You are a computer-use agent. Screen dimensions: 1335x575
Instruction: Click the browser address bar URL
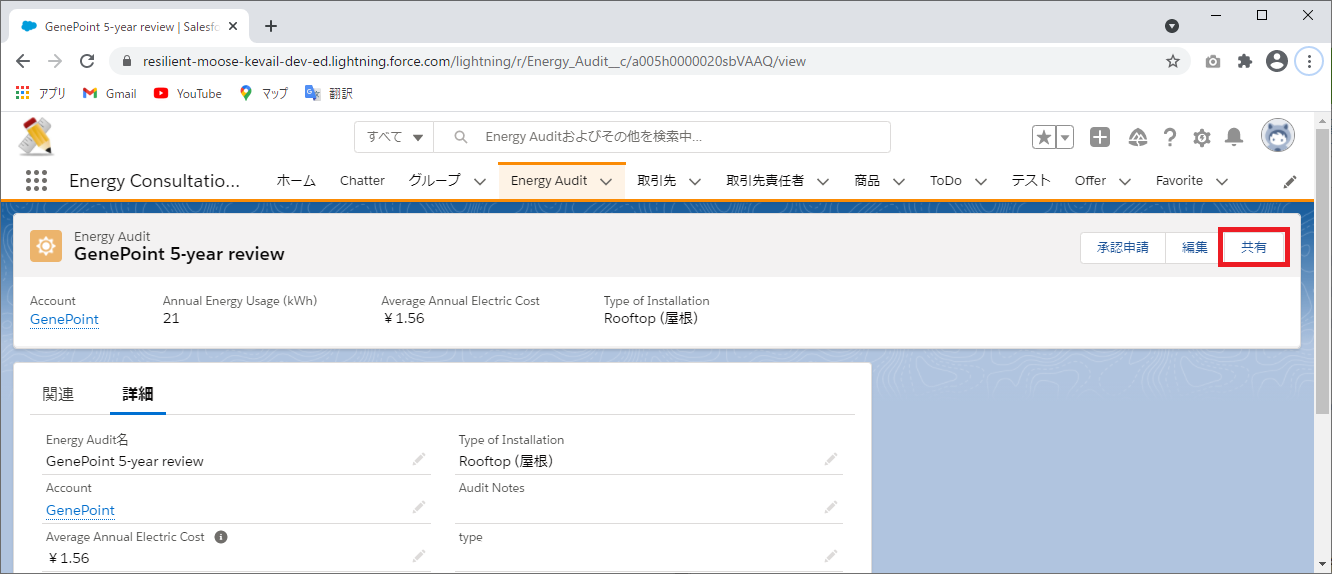tap(474, 61)
